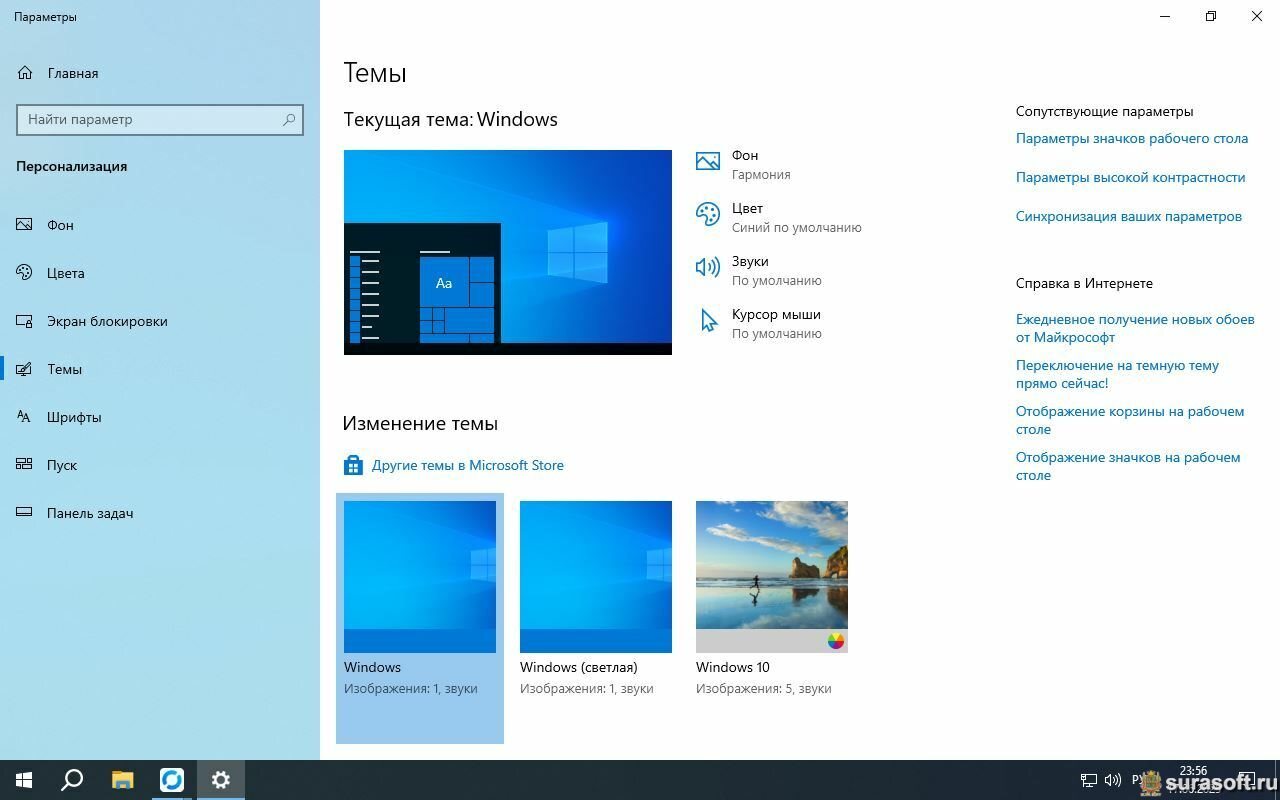Open the Пуск settings page
The image size is (1280, 800).
pos(160,465)
